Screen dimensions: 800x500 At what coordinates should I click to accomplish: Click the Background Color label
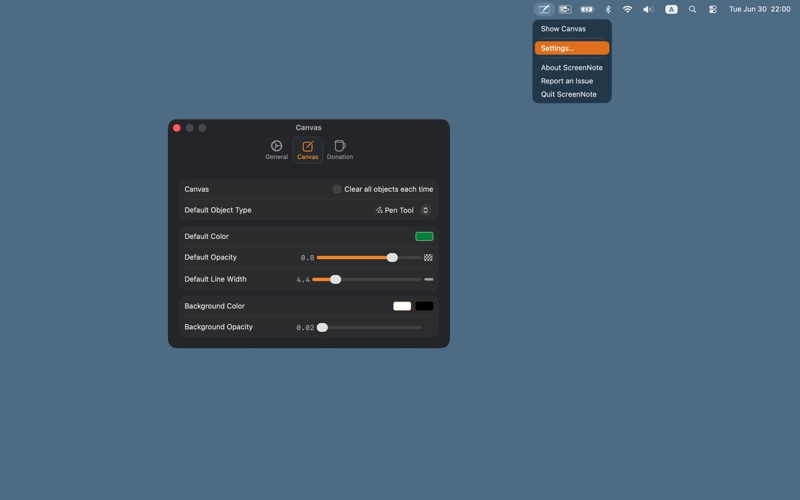coord(214,306)
